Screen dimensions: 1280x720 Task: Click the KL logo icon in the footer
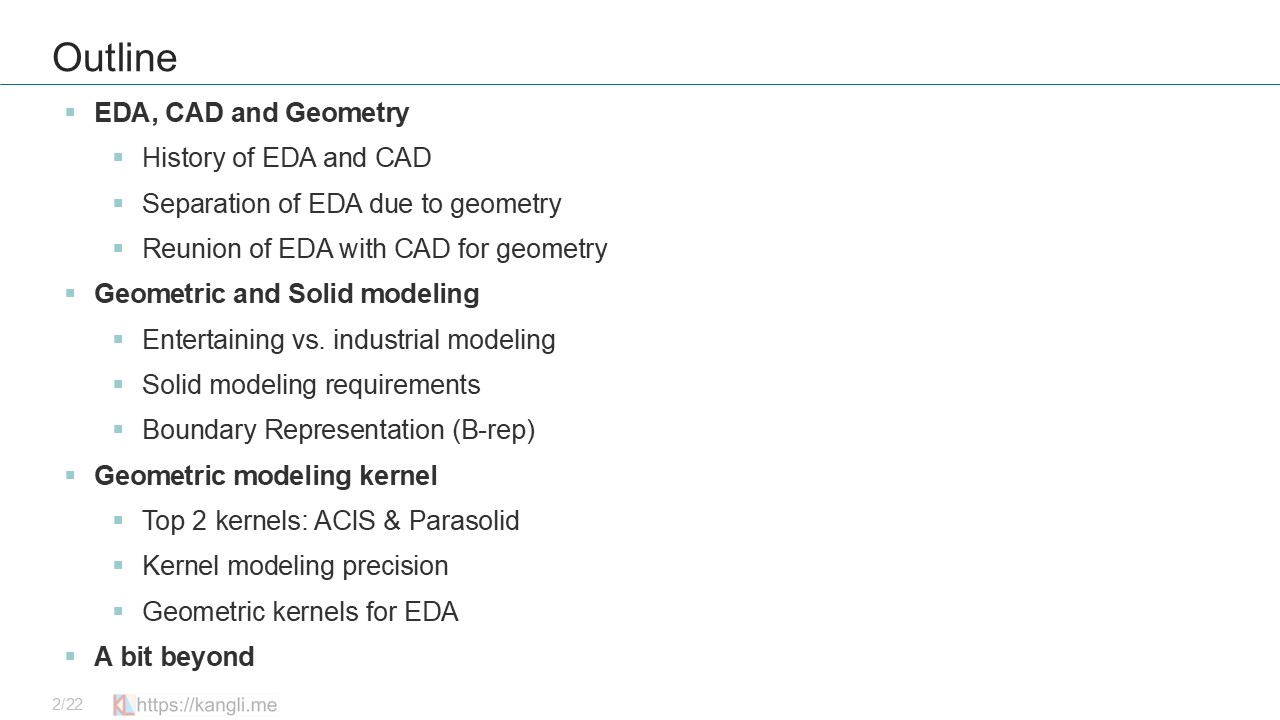[124, 705]
